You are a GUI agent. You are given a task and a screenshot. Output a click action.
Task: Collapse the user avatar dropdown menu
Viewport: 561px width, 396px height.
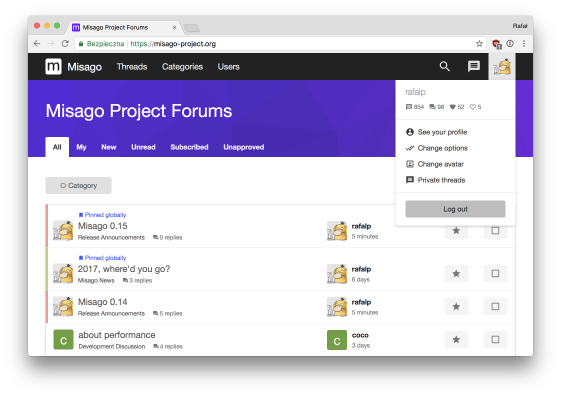502,67
